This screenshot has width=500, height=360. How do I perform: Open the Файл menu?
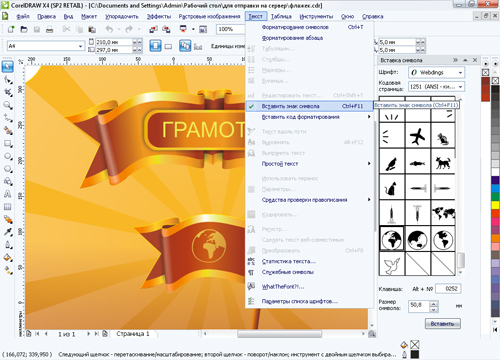coord(23,16)
